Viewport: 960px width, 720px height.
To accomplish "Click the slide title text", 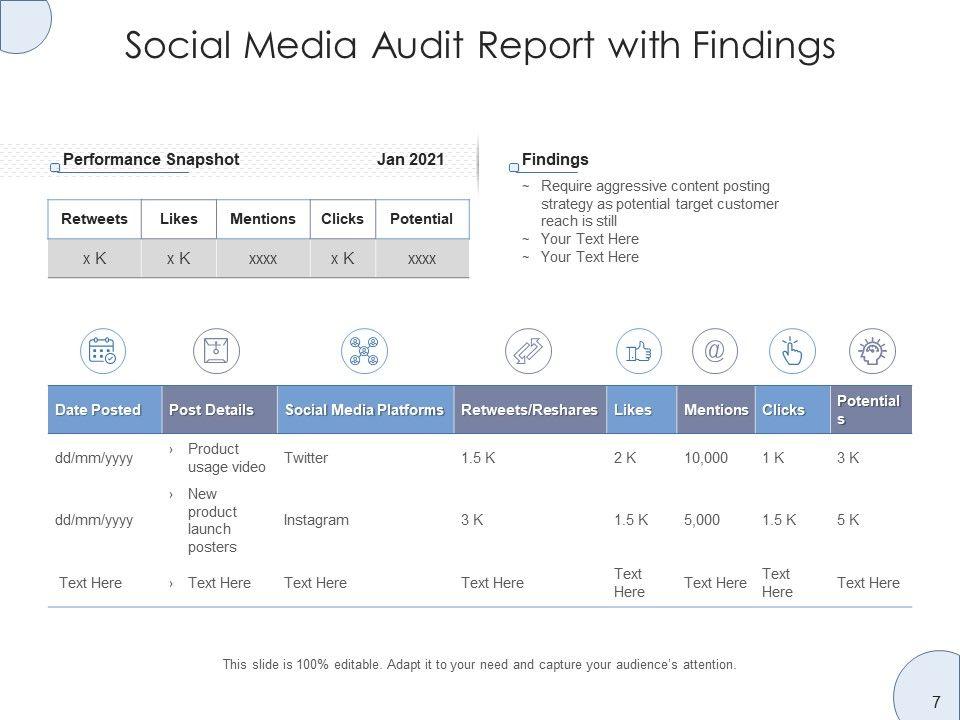I will click(x=479, y=45).
